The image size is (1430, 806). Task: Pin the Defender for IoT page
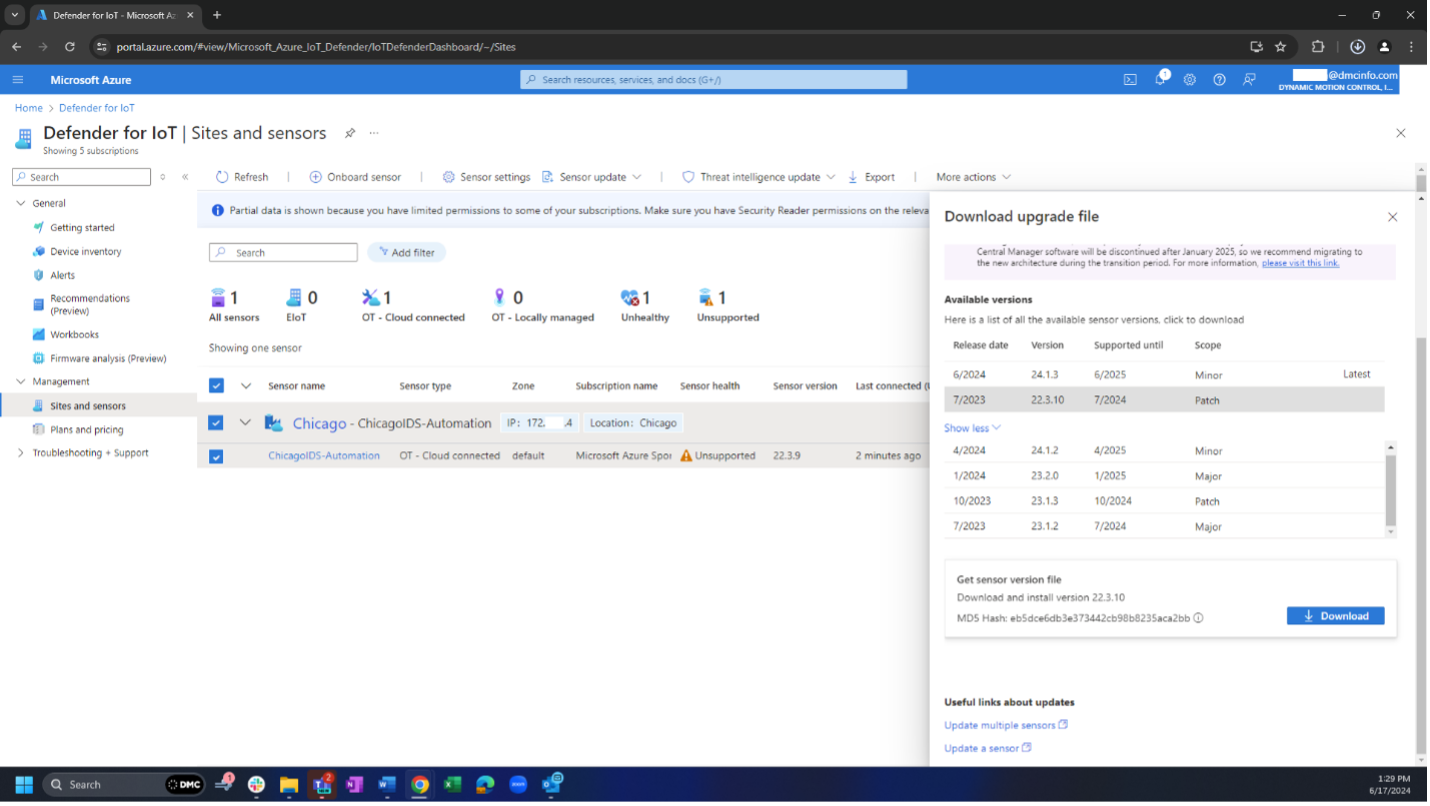coord(350,133)
